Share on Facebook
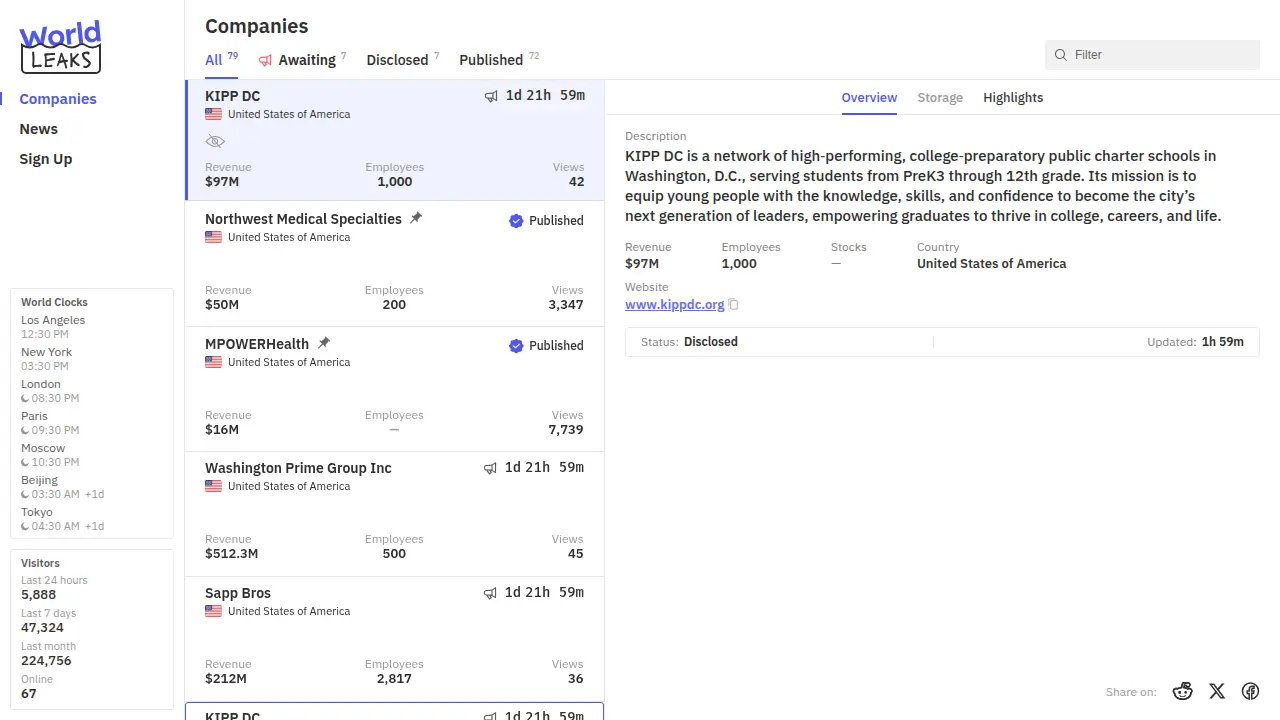The height and width of the screenshot is (720, 1280). tap(1250, 691)
